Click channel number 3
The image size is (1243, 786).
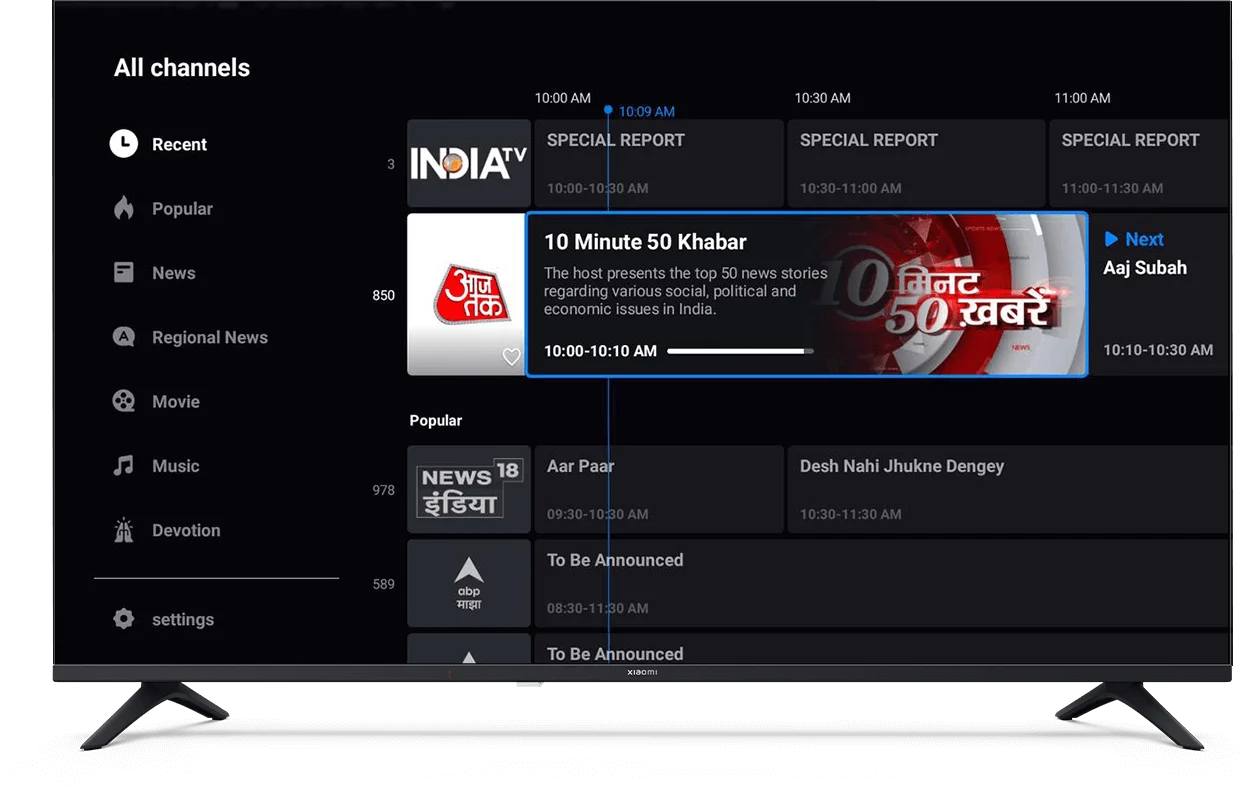pyautogui.click(x=391, y=164)
